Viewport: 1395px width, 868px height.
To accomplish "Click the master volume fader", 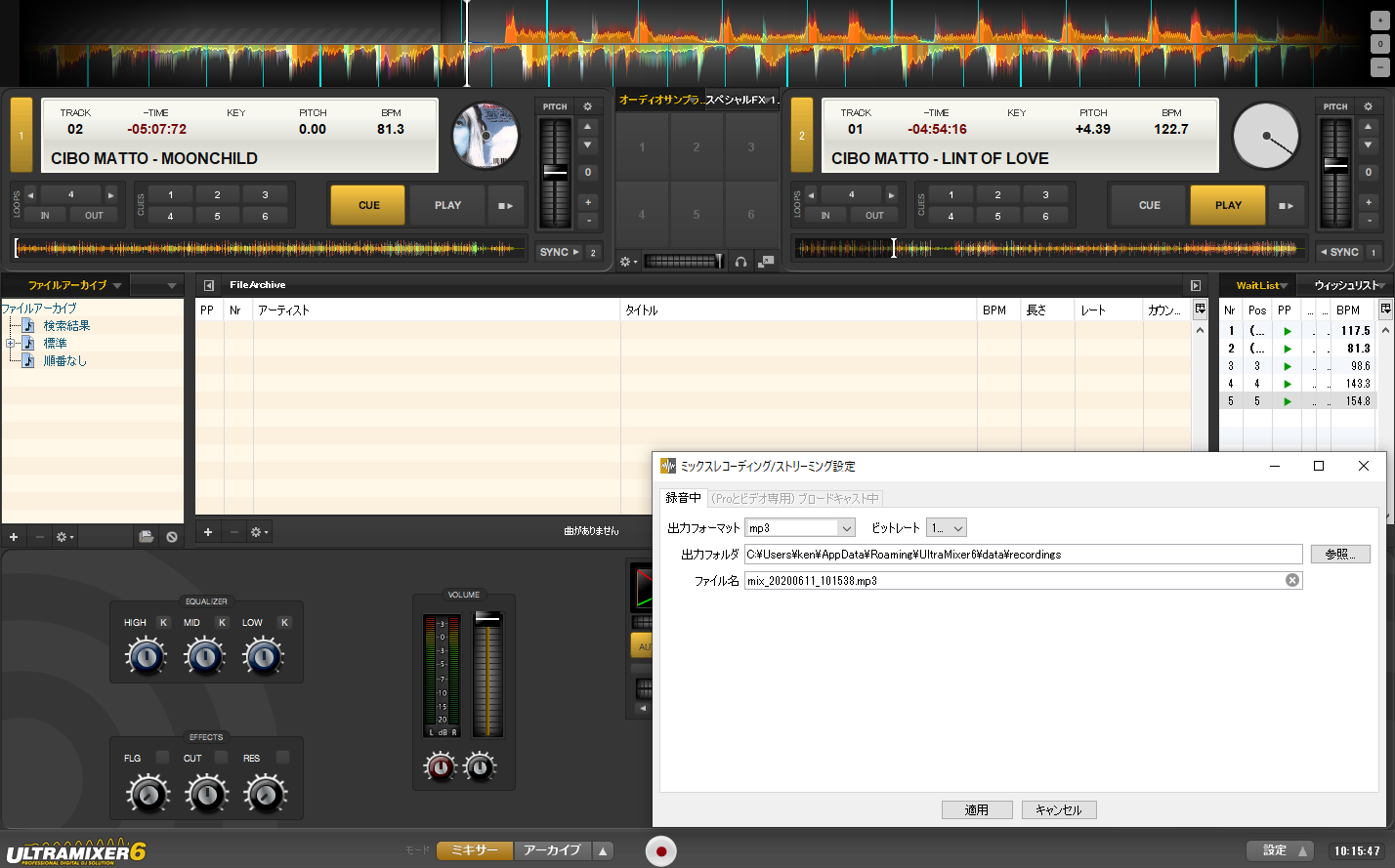I will click(486, 618).
